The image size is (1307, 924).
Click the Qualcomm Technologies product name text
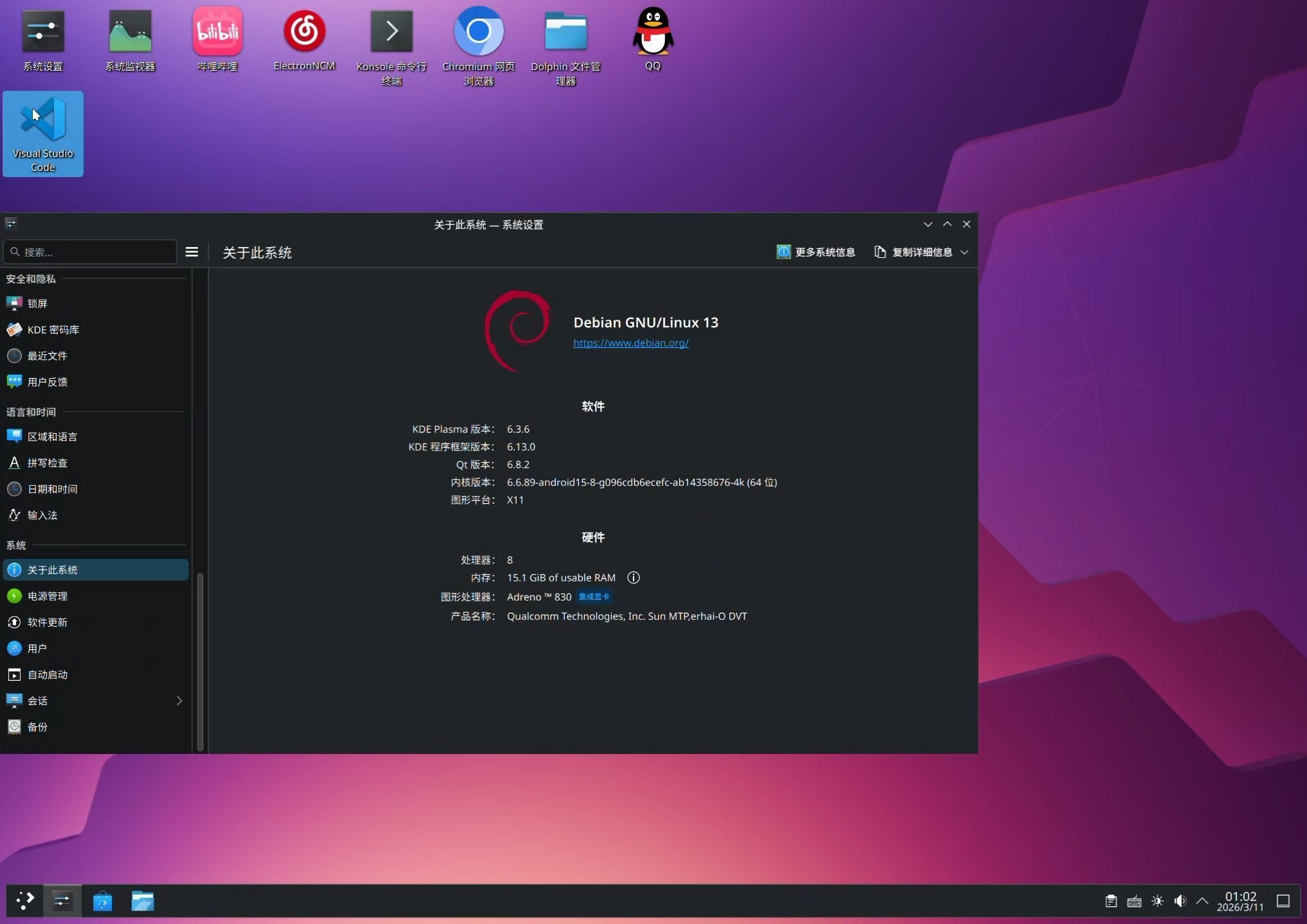627,616
